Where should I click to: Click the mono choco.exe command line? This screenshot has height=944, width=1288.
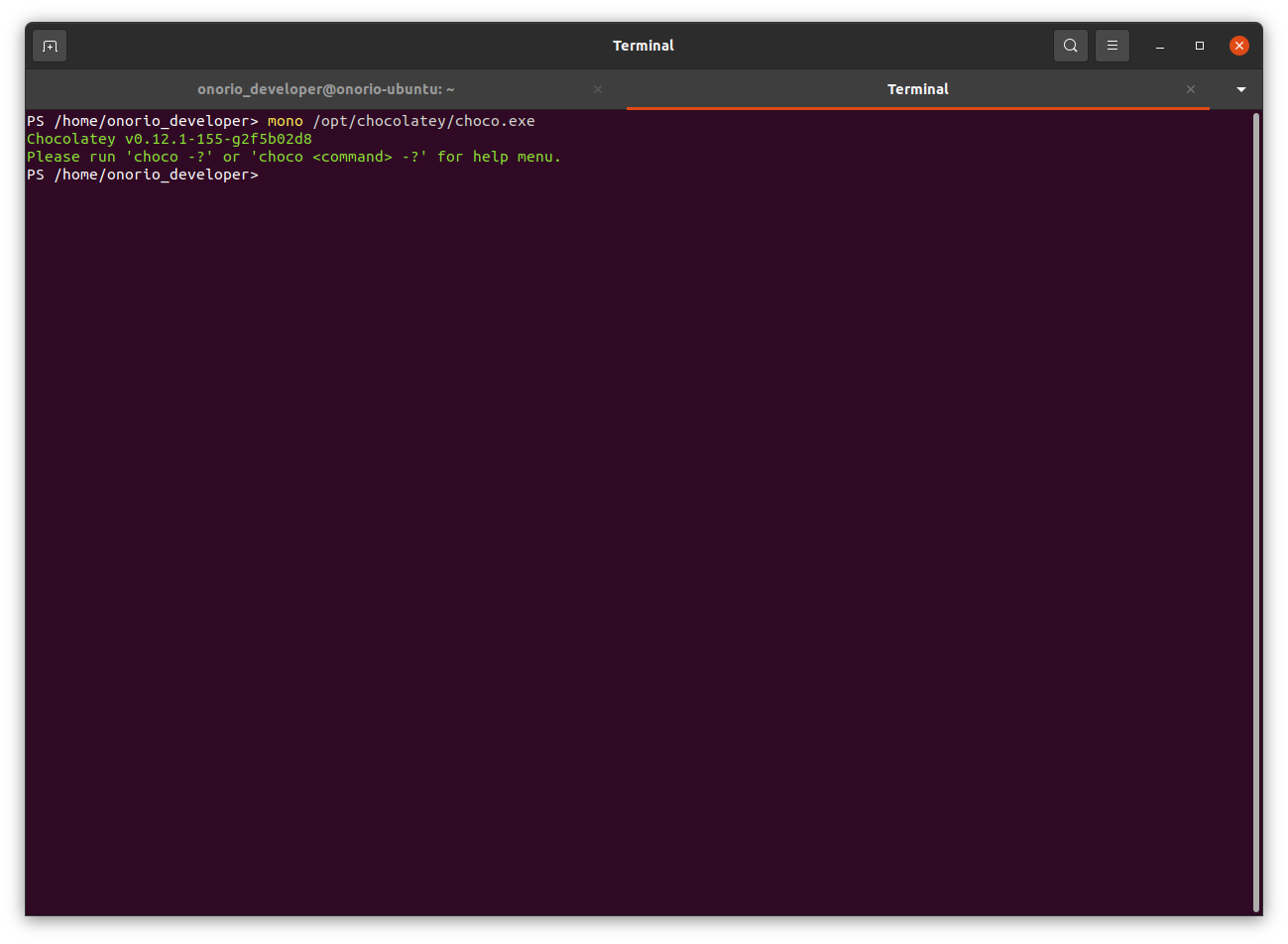[281, 120]
